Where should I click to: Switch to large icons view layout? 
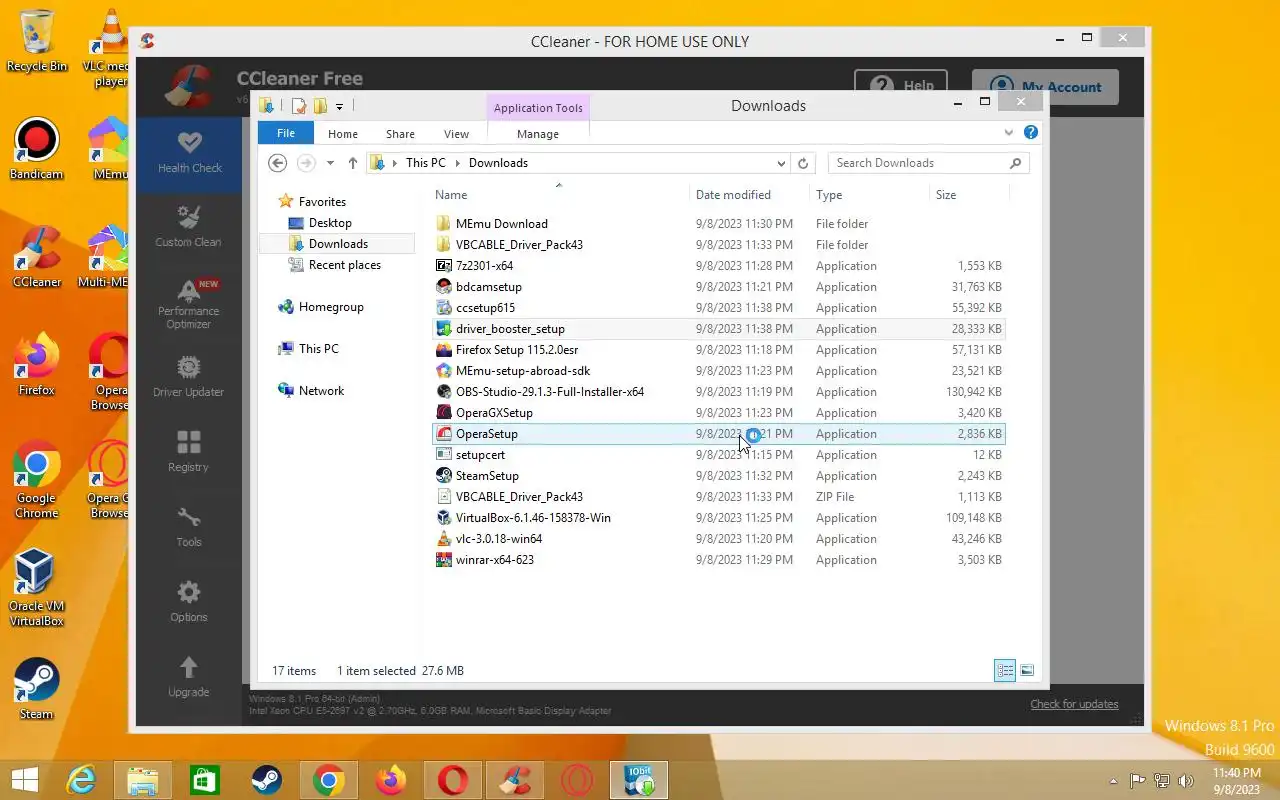1027,671
